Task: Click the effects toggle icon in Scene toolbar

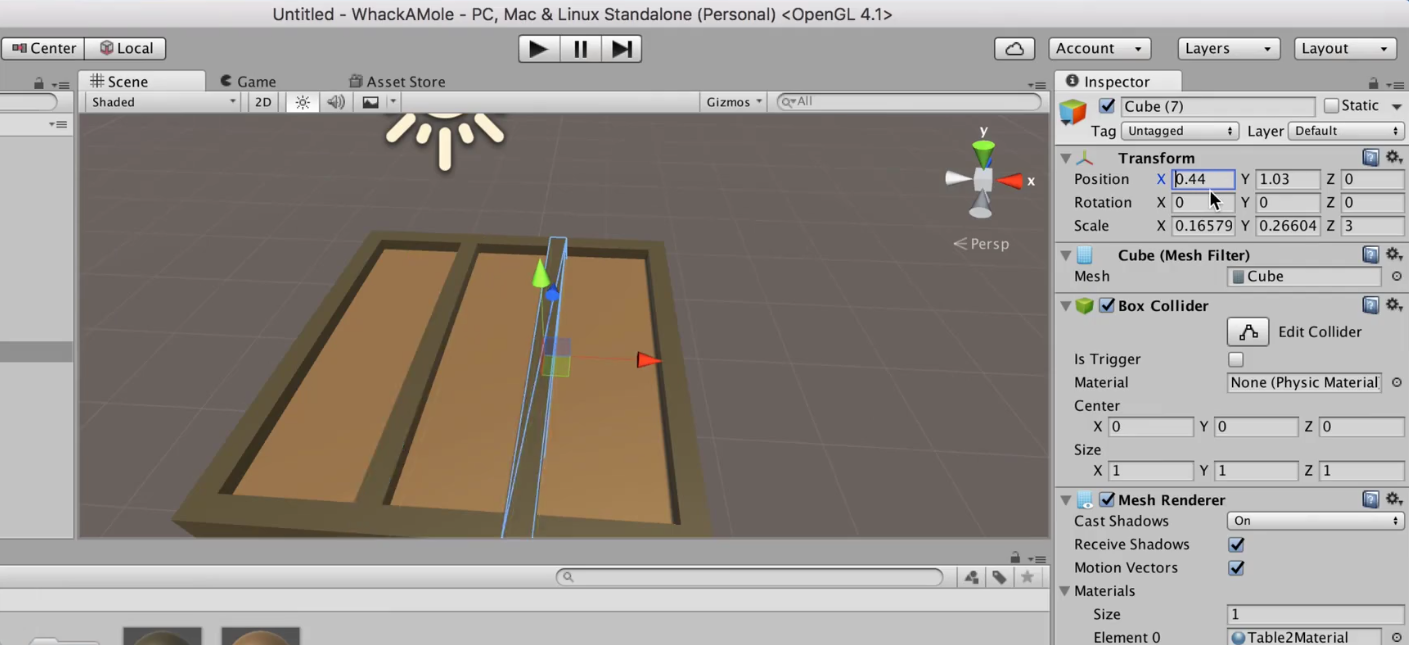Action: pyautogui.click(x=368, y=101)
